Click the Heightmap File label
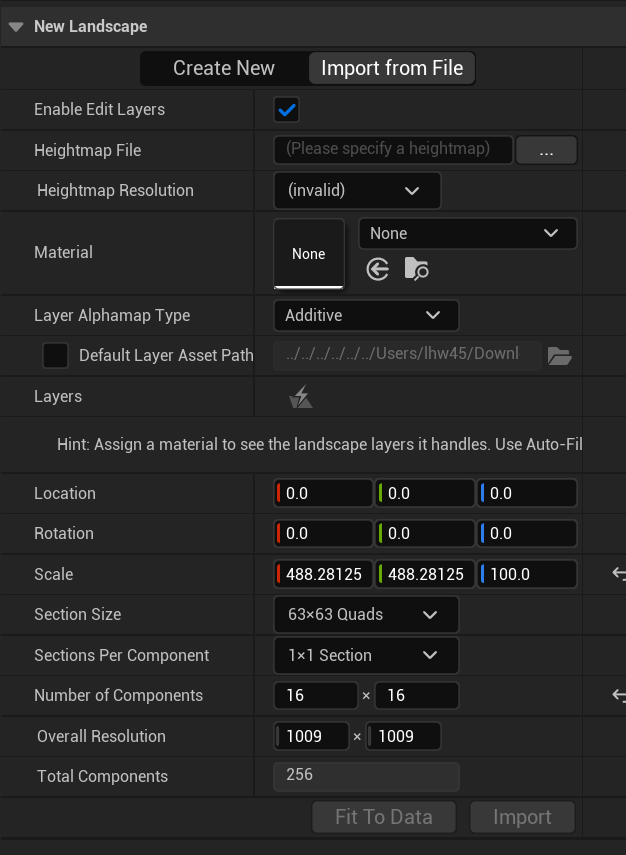 tap(88, 150)
